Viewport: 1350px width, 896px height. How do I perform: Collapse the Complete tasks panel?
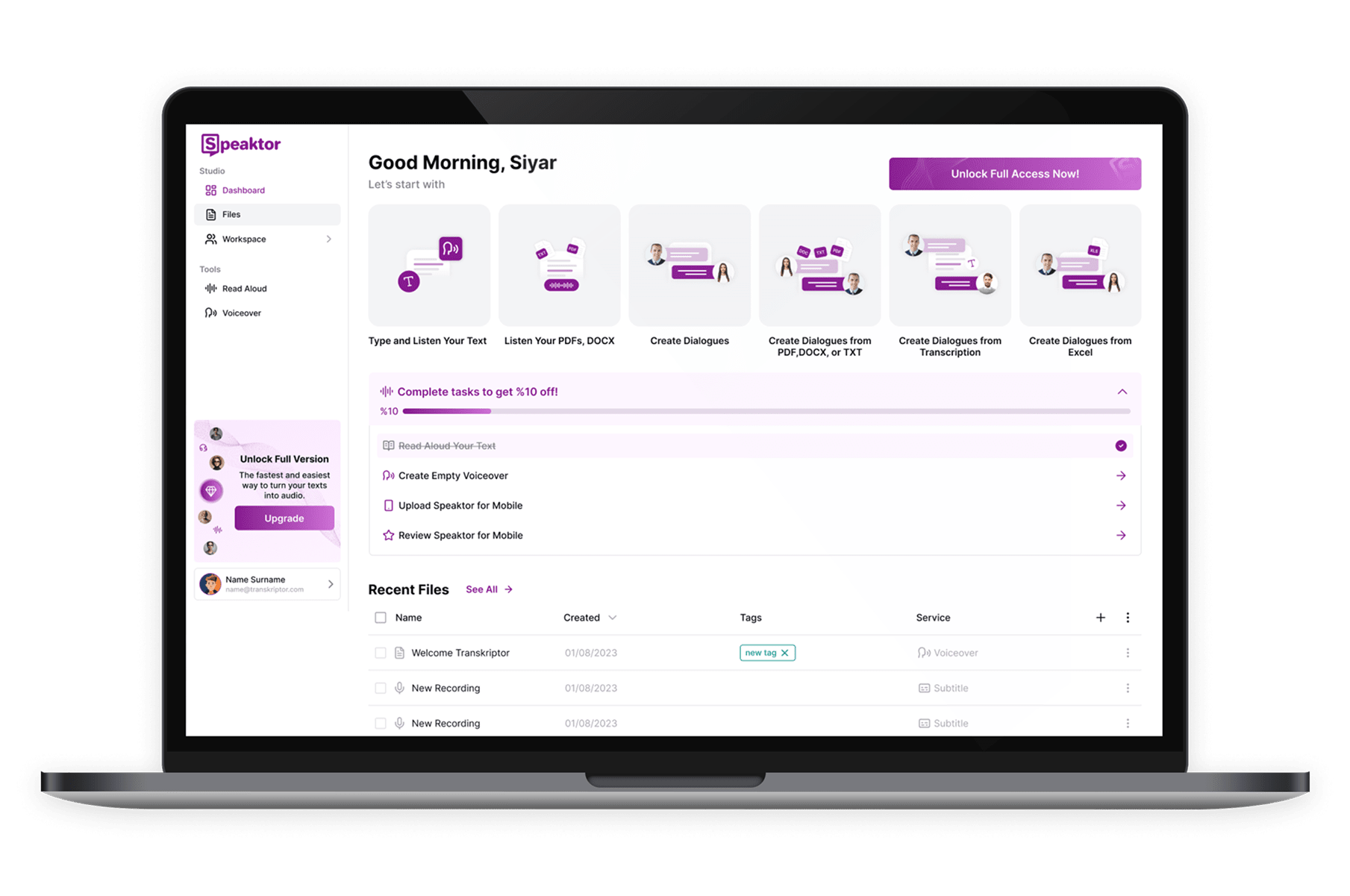pos(1122,392)
